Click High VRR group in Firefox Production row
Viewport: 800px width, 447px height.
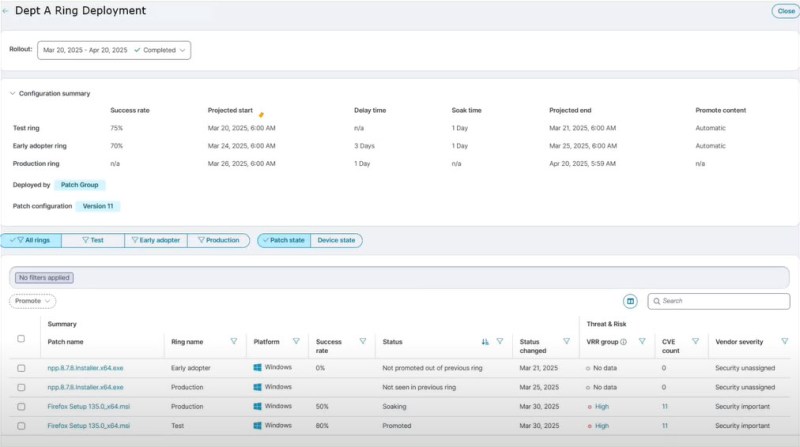[602, 407]
